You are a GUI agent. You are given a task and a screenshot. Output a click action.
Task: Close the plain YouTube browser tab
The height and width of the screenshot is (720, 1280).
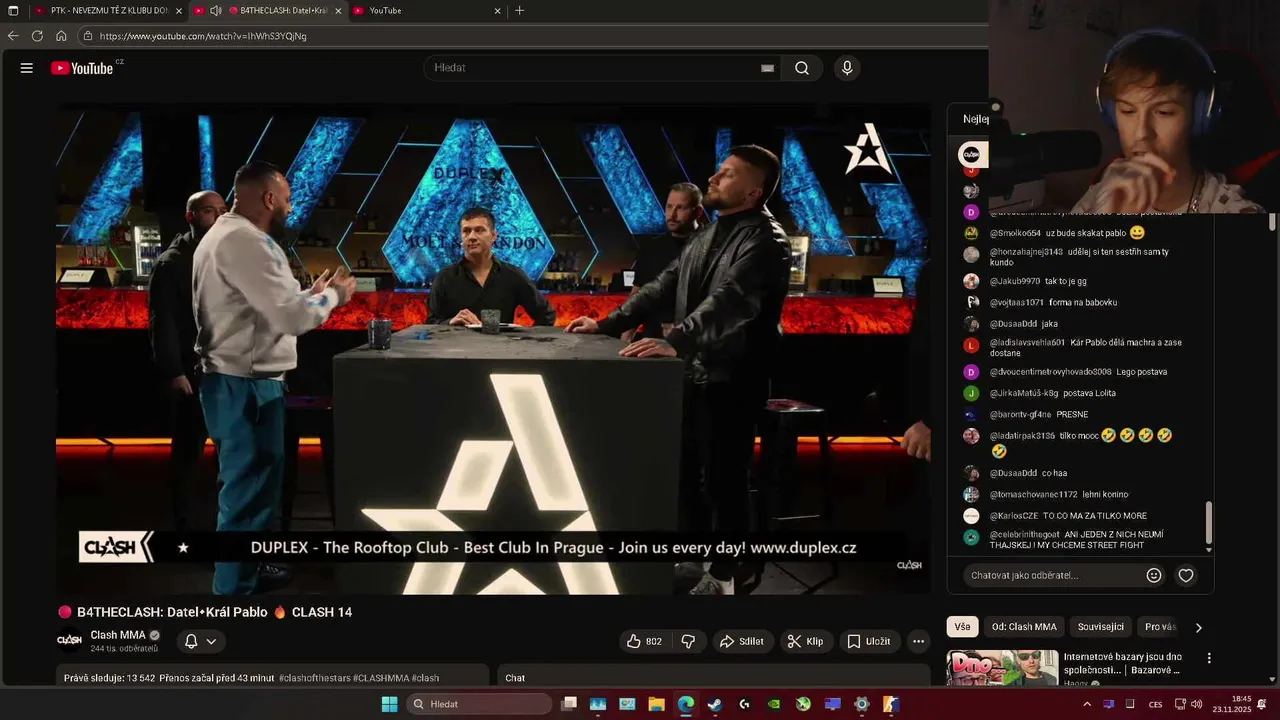(x=498, y=11)
